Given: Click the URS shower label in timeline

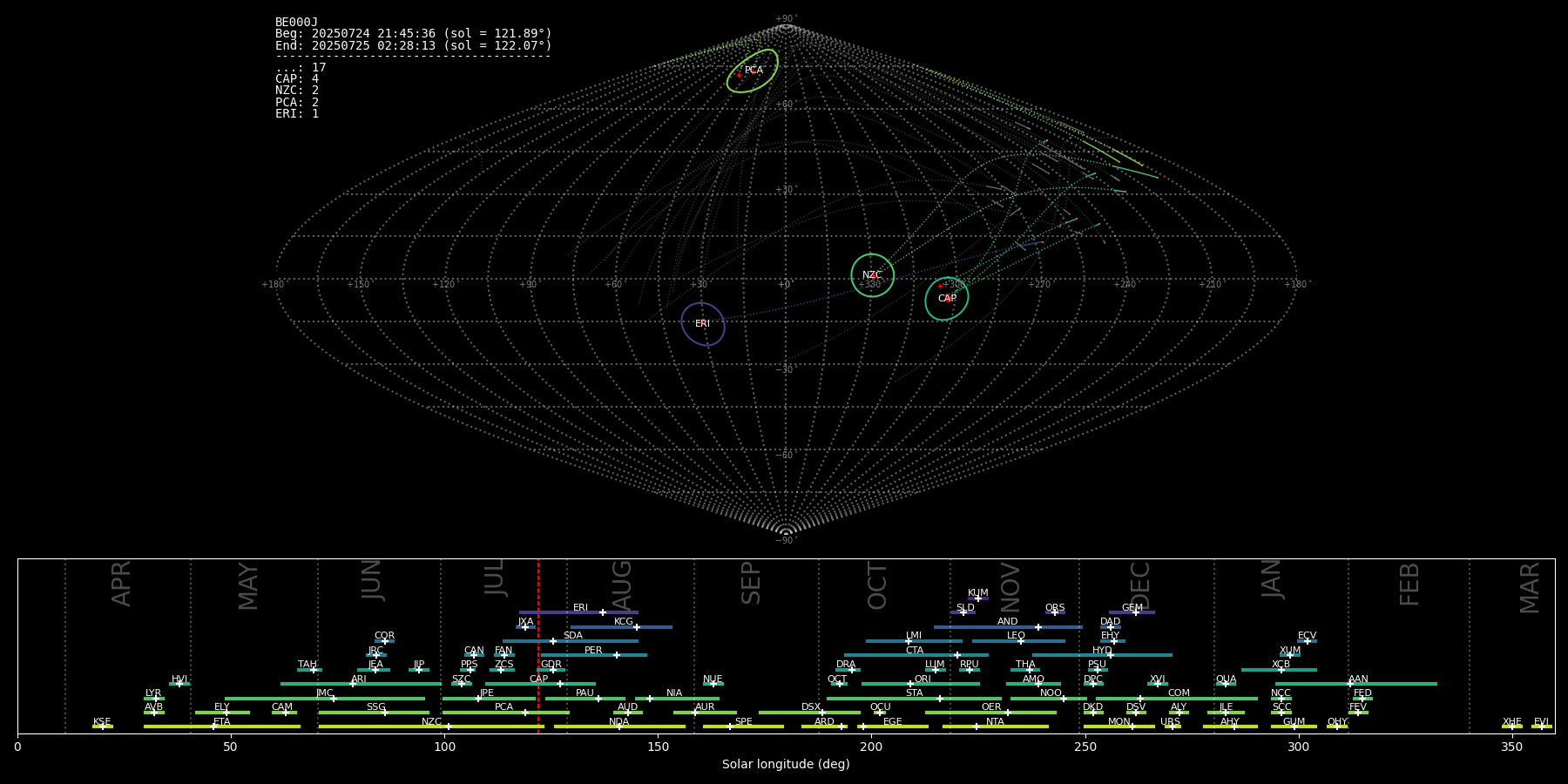Looking at the screenshot, I should click(1171, 722).
